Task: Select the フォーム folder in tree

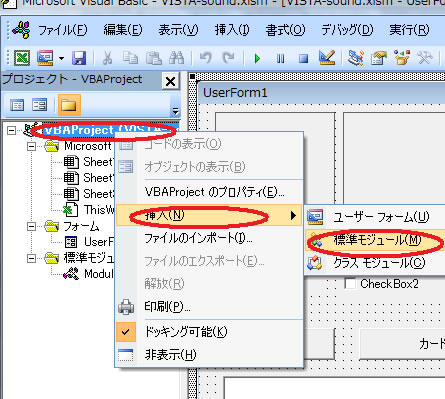Action: (81, 227)
